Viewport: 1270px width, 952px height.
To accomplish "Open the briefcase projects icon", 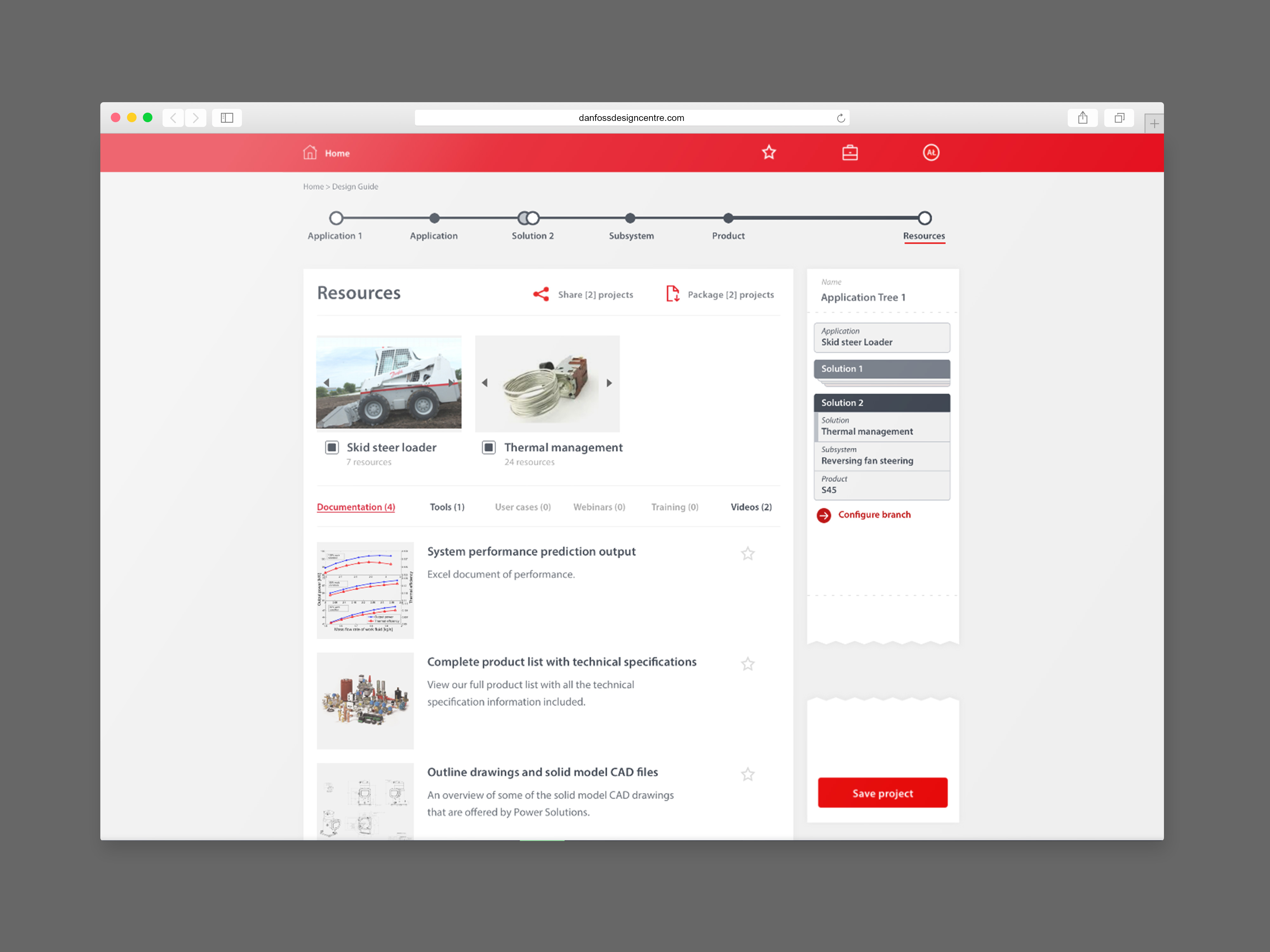I will point(850,153).
